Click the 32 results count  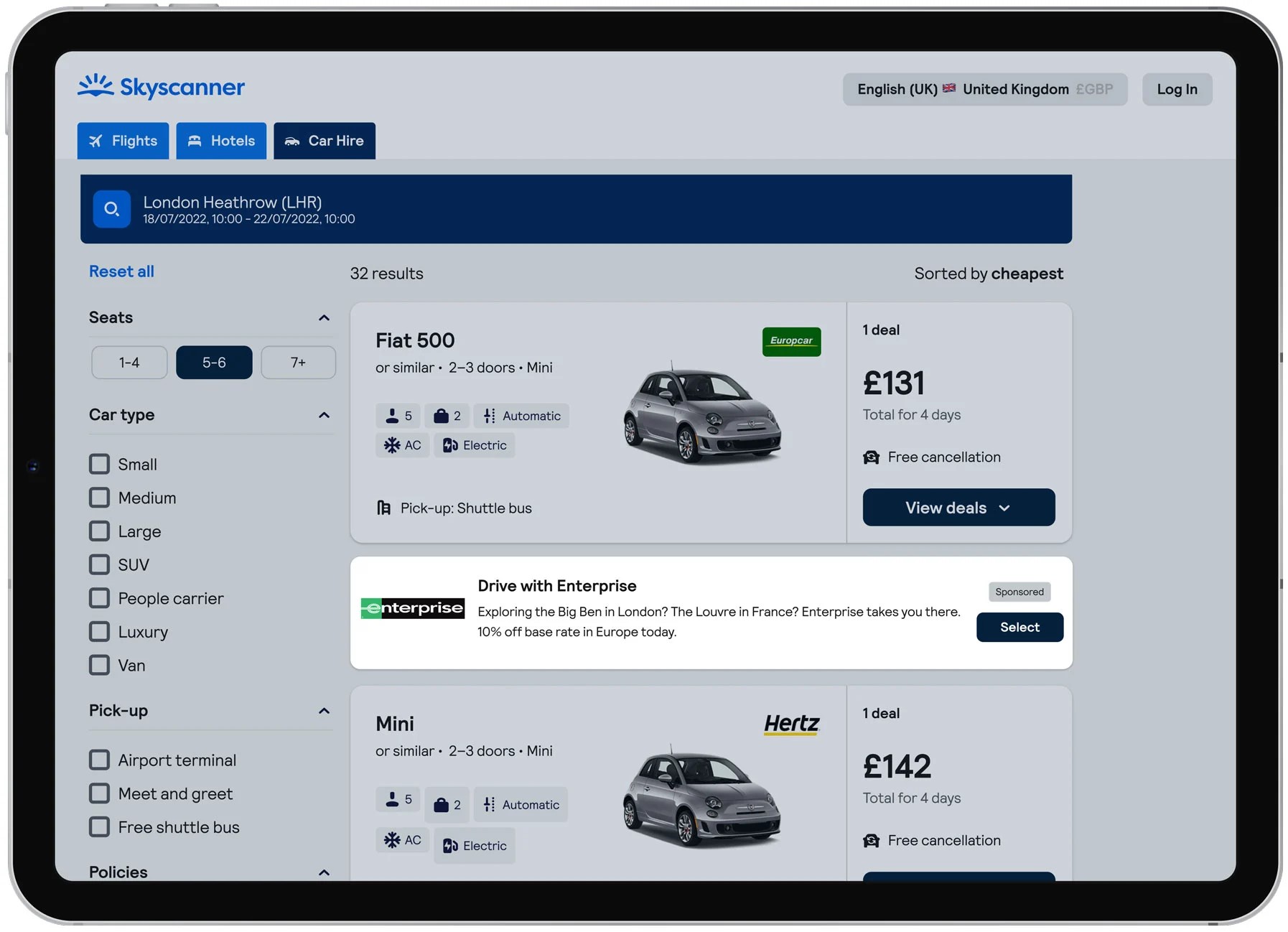[x=386, y=274]
